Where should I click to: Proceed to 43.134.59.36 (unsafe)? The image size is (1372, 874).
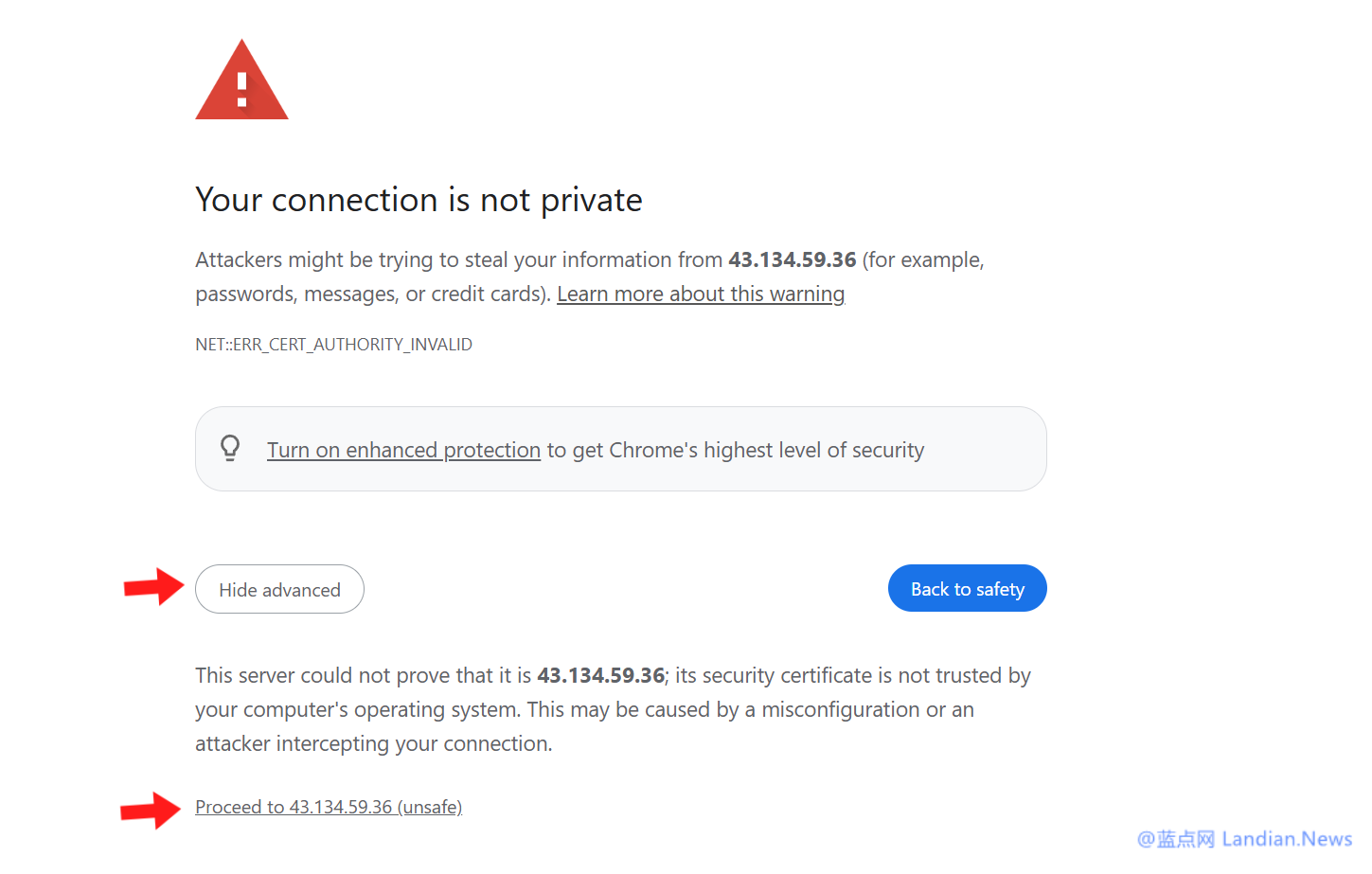pos(329,808)
